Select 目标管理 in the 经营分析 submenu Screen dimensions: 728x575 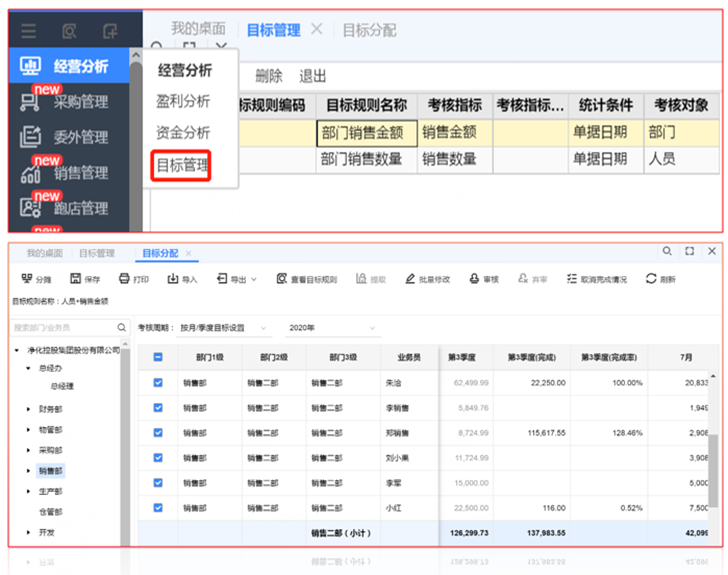(x=182, y=164)
